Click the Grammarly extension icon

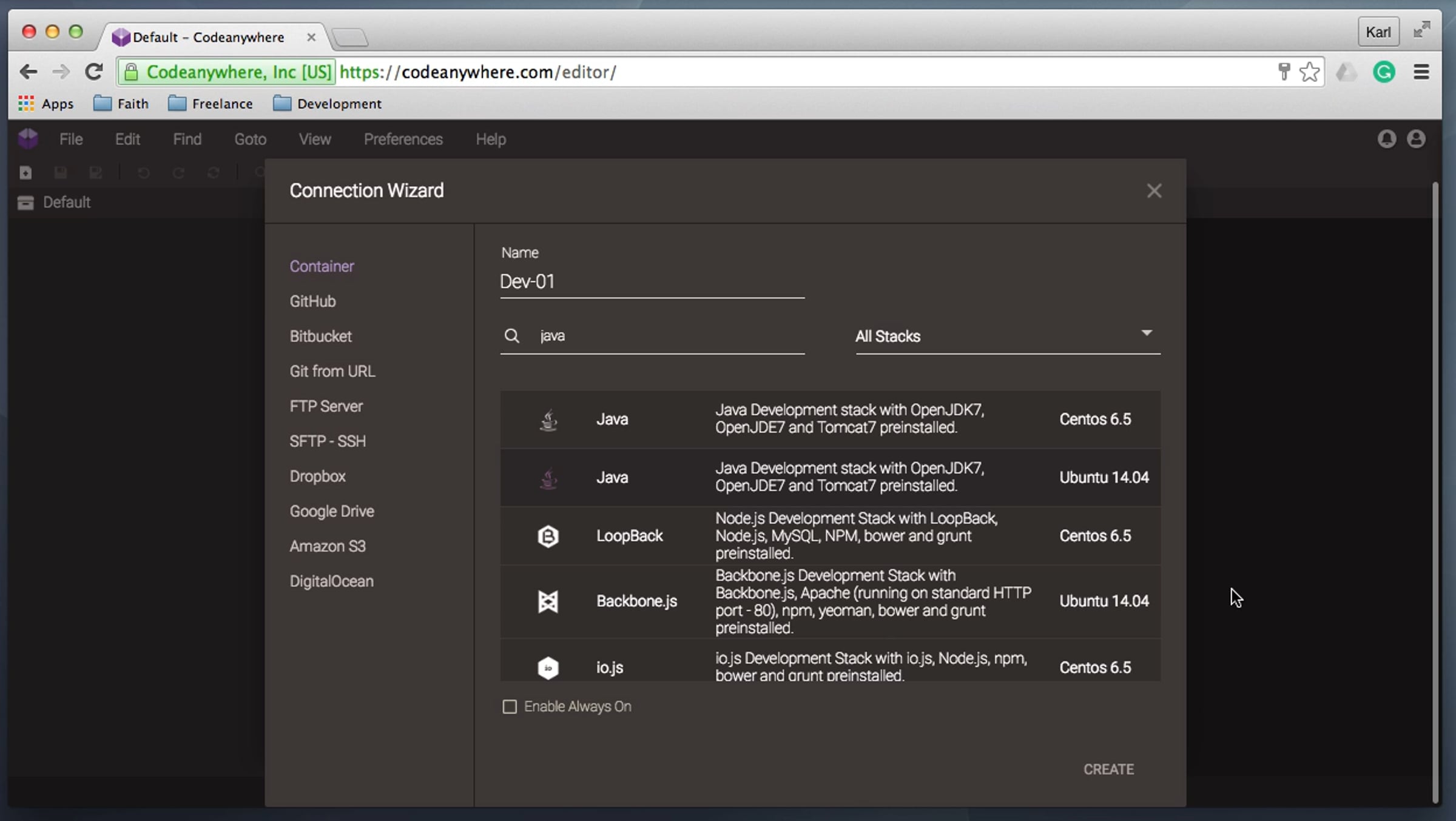tap(1384, 72)
